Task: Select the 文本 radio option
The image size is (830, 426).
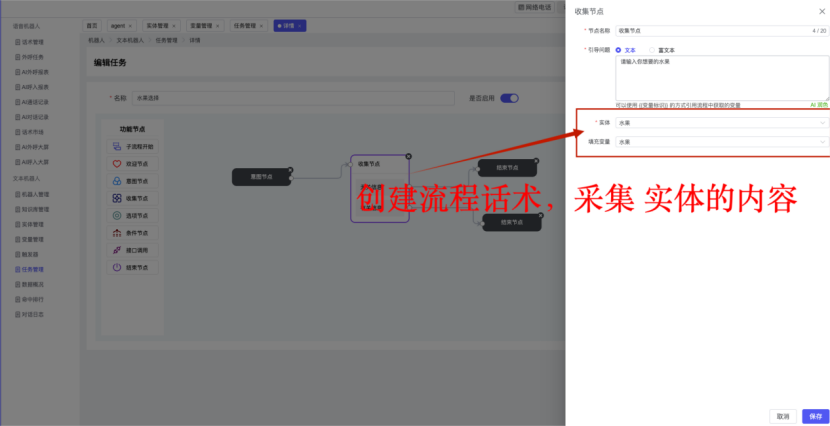Action: coord(619,49)
